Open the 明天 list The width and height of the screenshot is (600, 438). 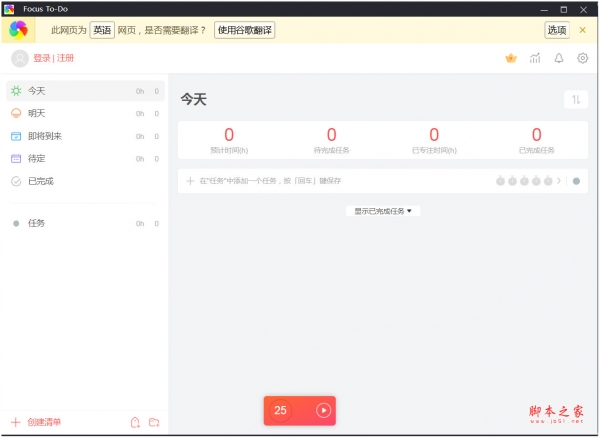pos(85,114)
